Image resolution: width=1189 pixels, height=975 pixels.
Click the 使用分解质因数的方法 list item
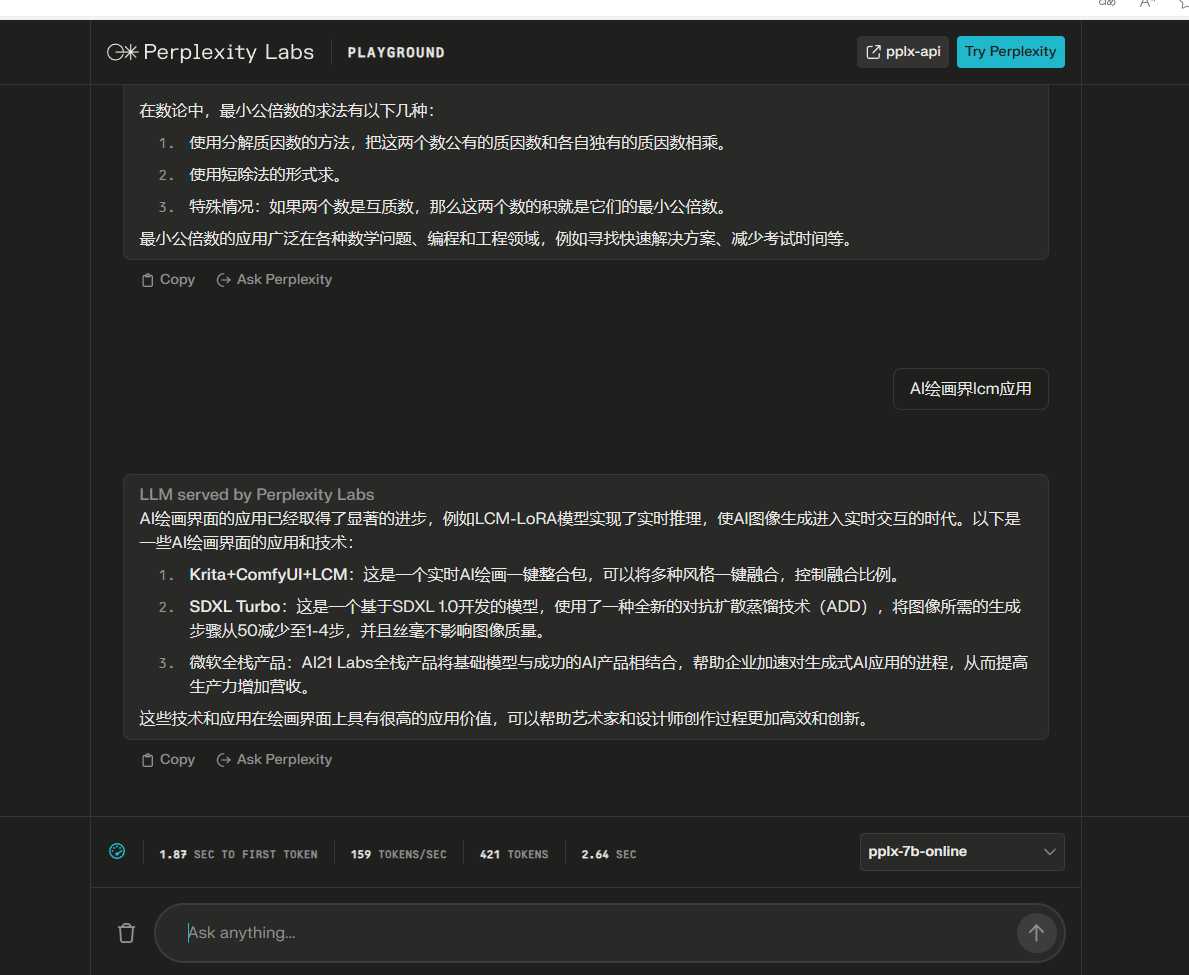click(459, 143)
